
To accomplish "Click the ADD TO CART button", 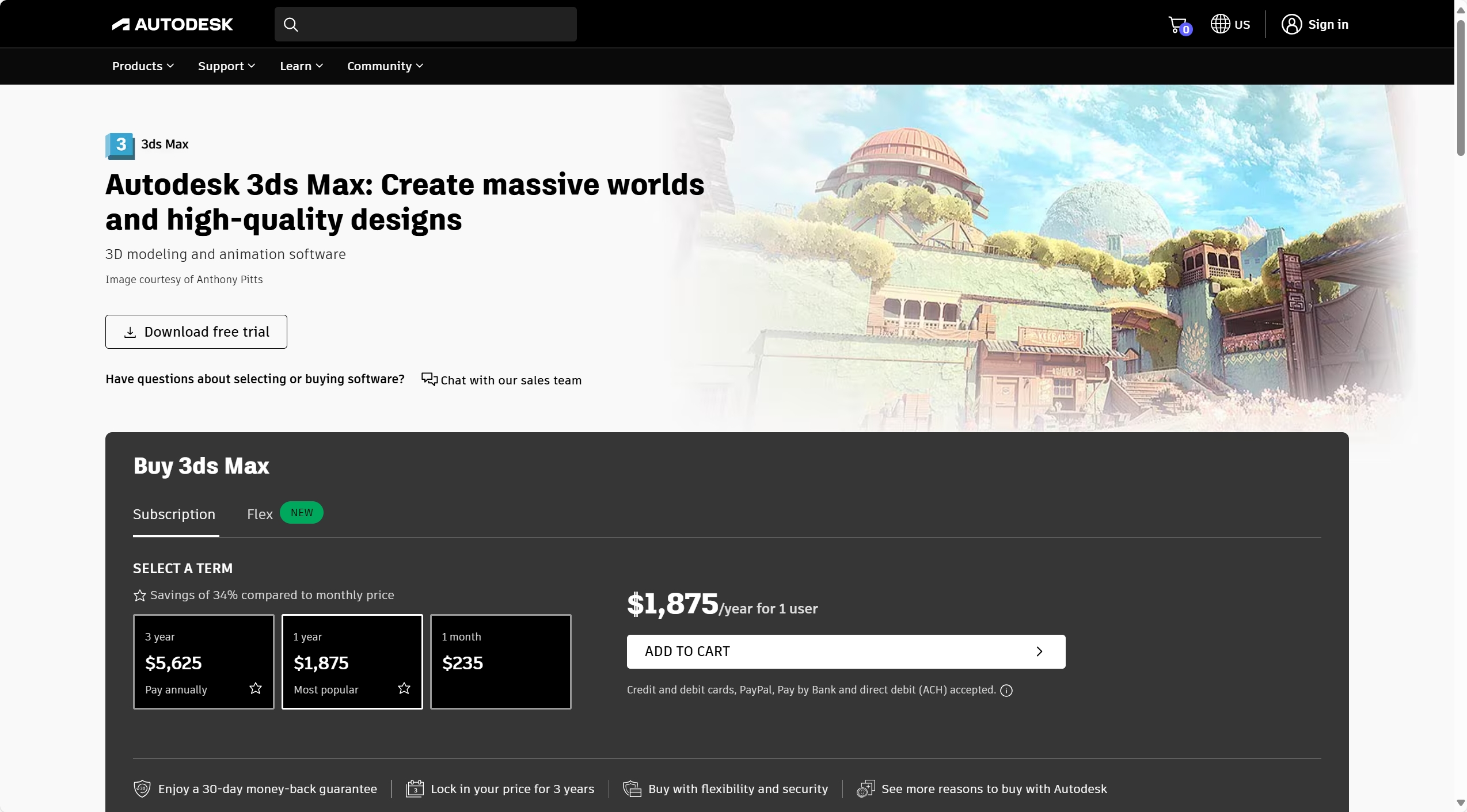I will [x=846, y=651].
